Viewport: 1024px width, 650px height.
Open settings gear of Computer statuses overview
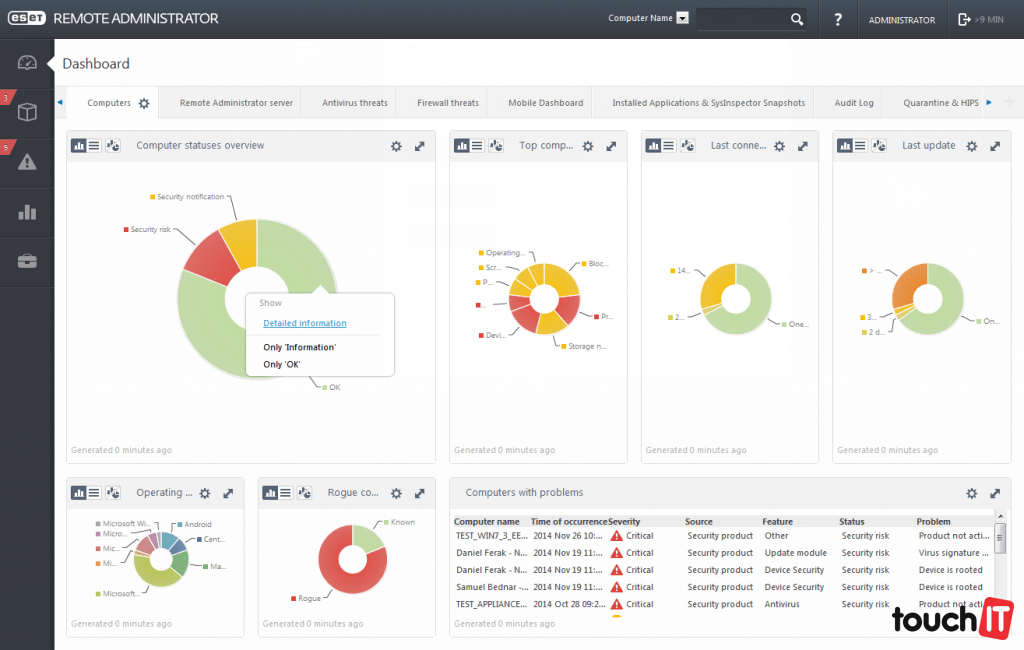396,146
